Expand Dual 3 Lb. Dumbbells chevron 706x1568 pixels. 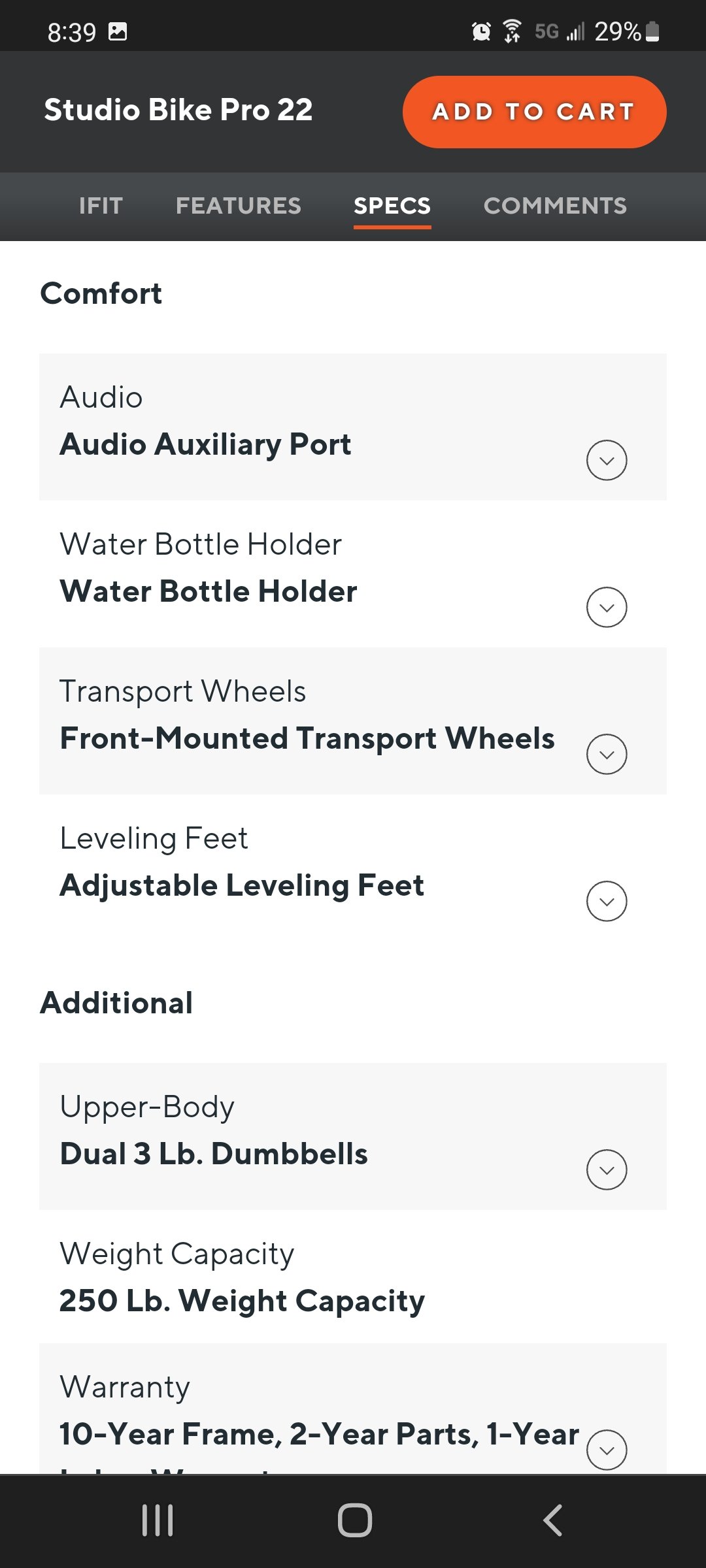[607, 1169]
